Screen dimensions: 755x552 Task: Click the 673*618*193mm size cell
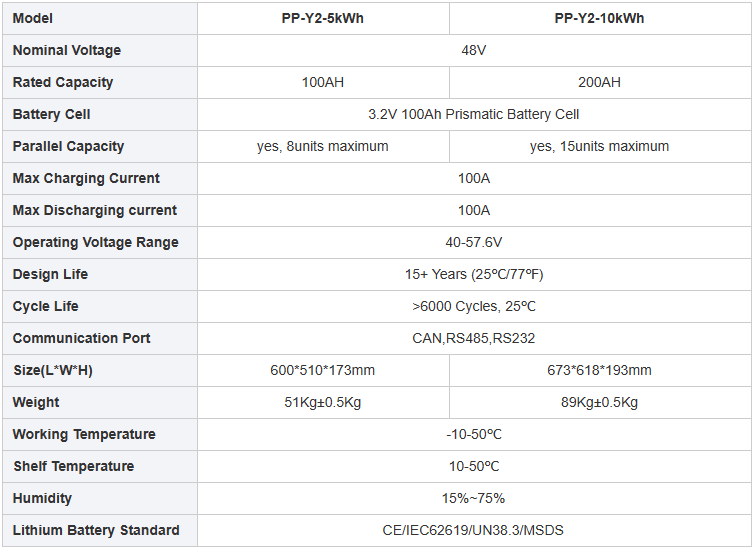[x=600, y=370]
